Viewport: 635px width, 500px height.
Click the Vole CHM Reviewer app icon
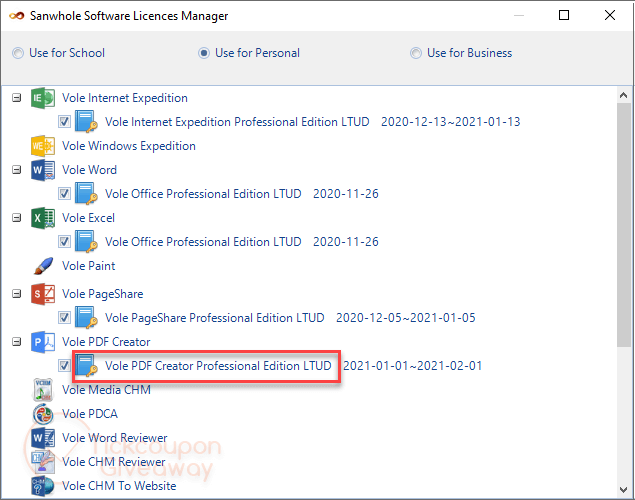[x=43, y=462]
